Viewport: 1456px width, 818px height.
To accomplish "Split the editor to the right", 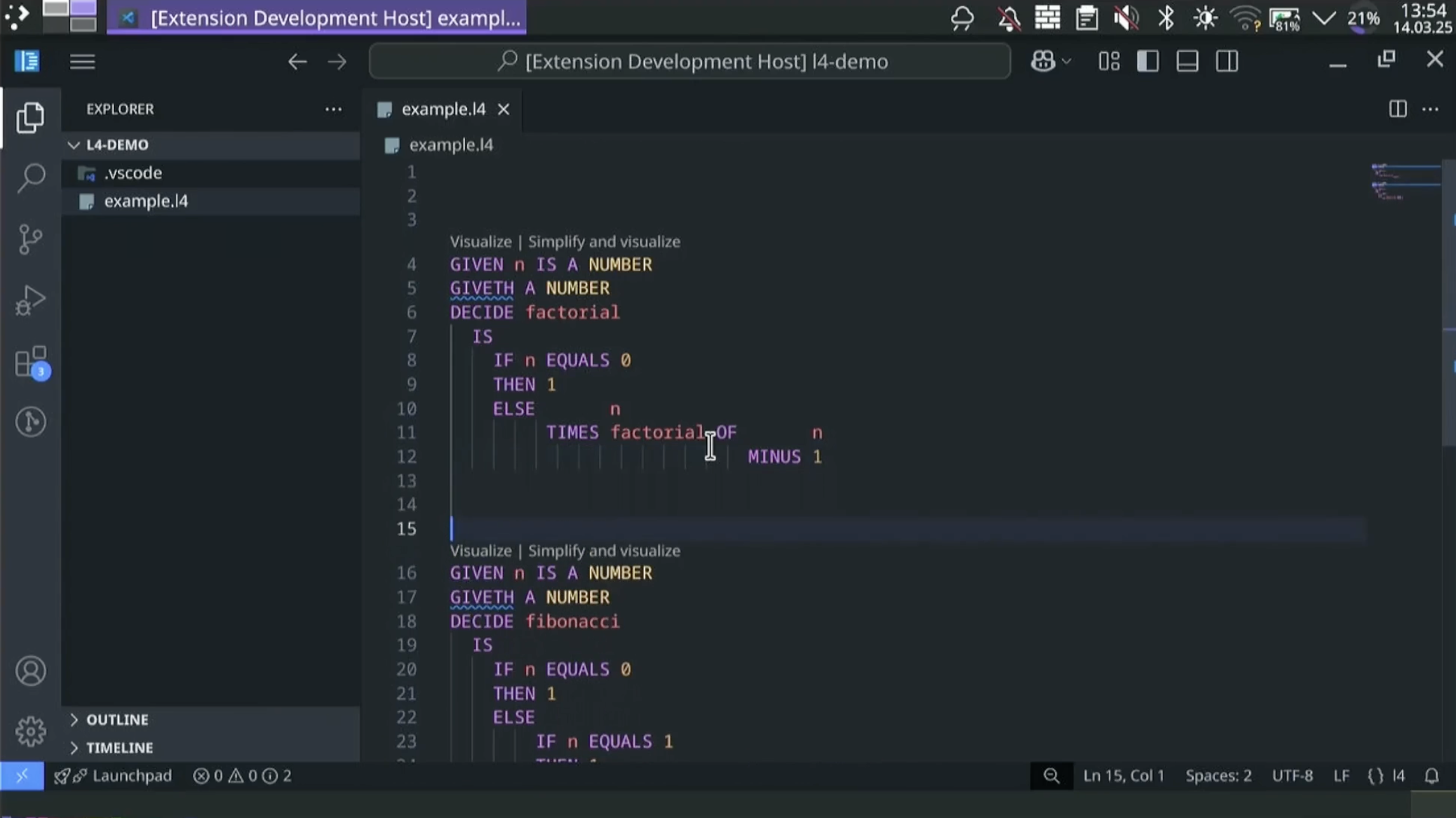I will point(1398,109).
